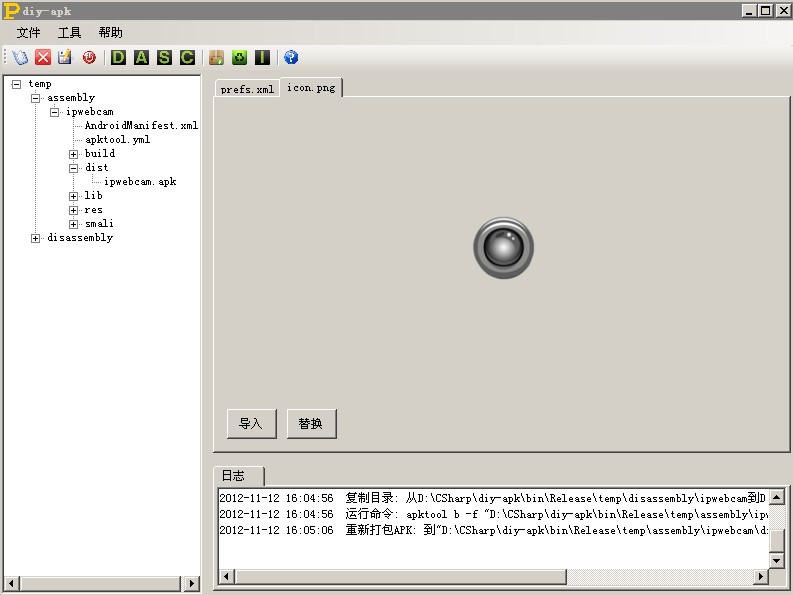Click the green D toolbar button
The height and width of the screenshot is (595, 793).
coord(119,58)
